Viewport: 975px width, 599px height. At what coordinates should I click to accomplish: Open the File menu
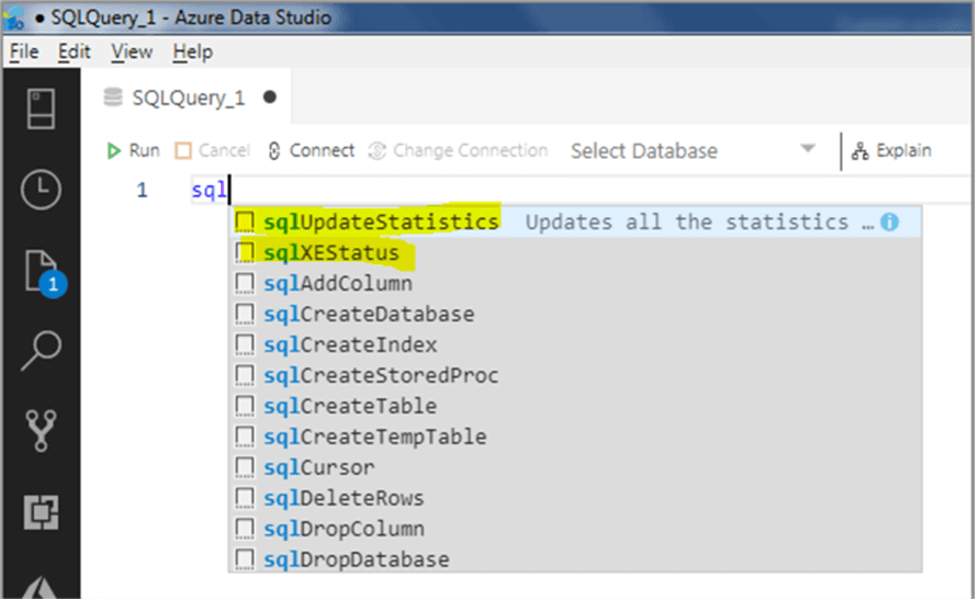click(24, 52)
